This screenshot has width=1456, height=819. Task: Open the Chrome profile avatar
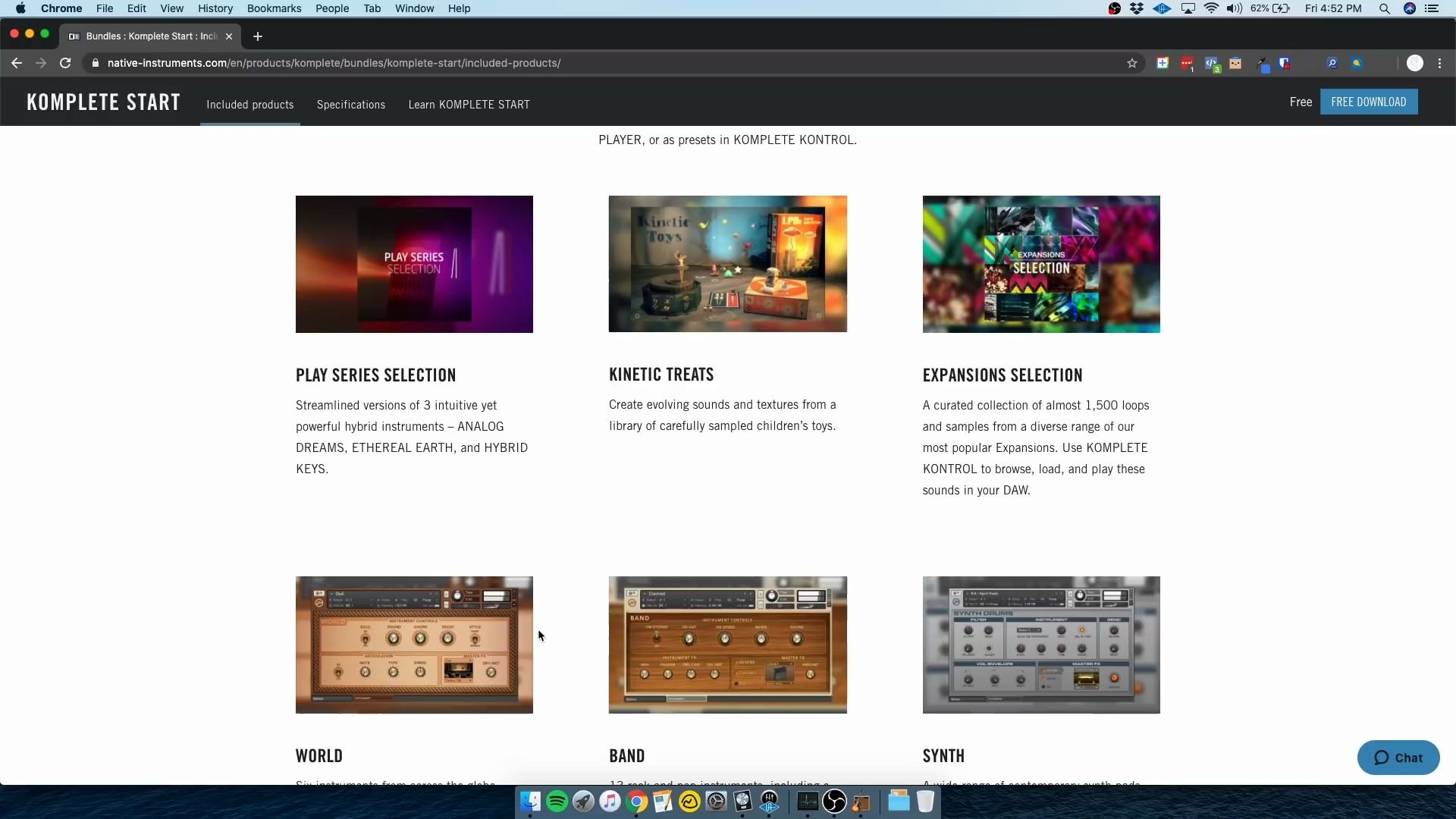[1415, 63]
